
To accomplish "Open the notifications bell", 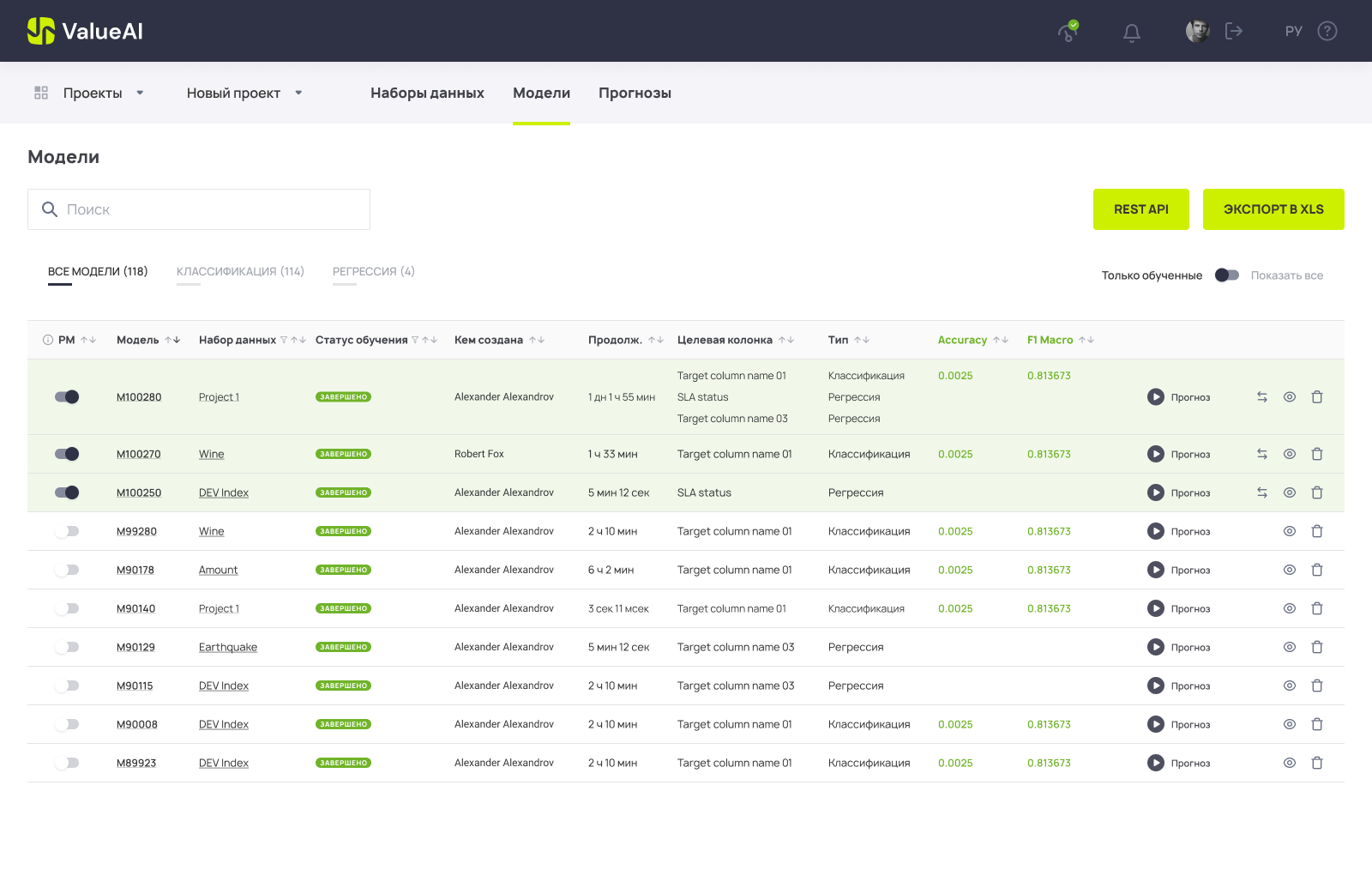I will pyautogui.click(x=1132, y=32).
